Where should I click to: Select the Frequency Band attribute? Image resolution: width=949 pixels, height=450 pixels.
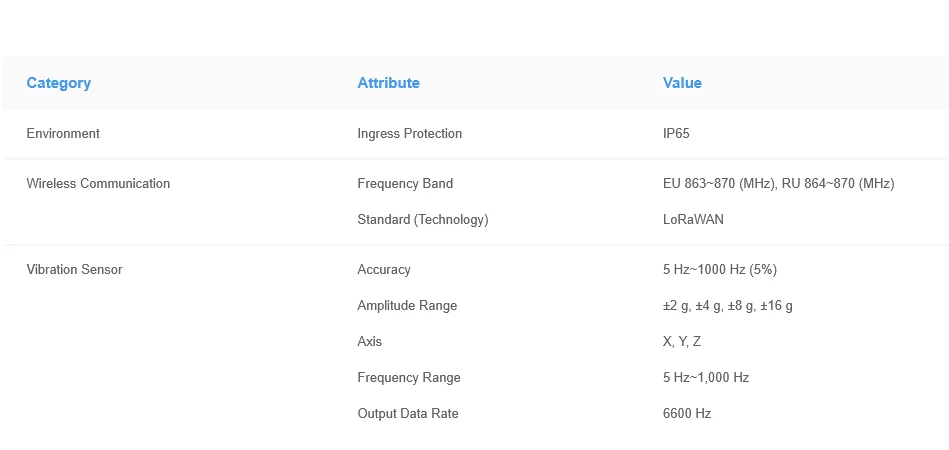tap(405, 183)
